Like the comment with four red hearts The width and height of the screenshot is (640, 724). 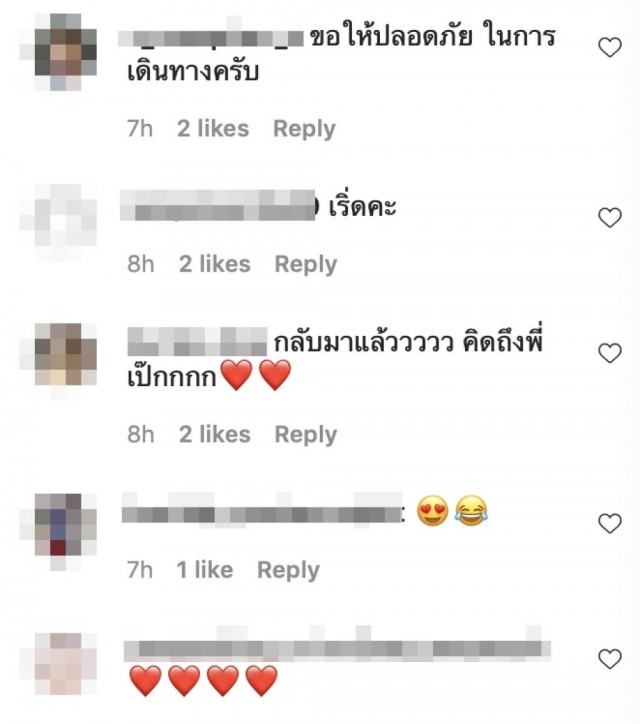coord(610,659)
